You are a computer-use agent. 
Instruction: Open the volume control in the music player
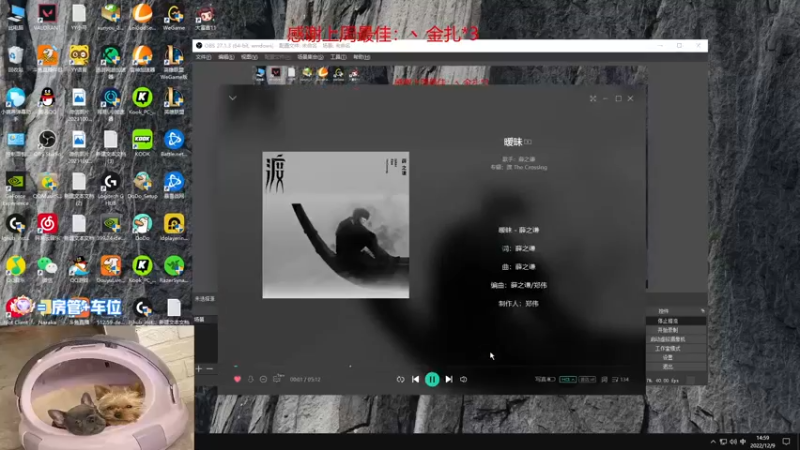463,379
